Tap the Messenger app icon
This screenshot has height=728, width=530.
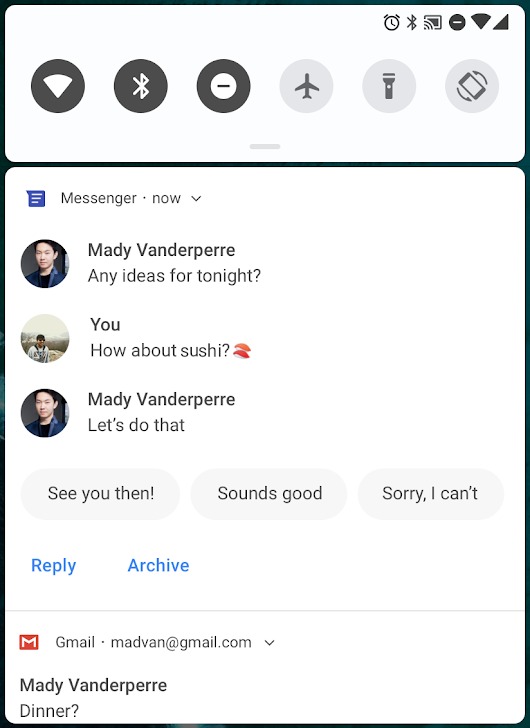coord(36,199)
